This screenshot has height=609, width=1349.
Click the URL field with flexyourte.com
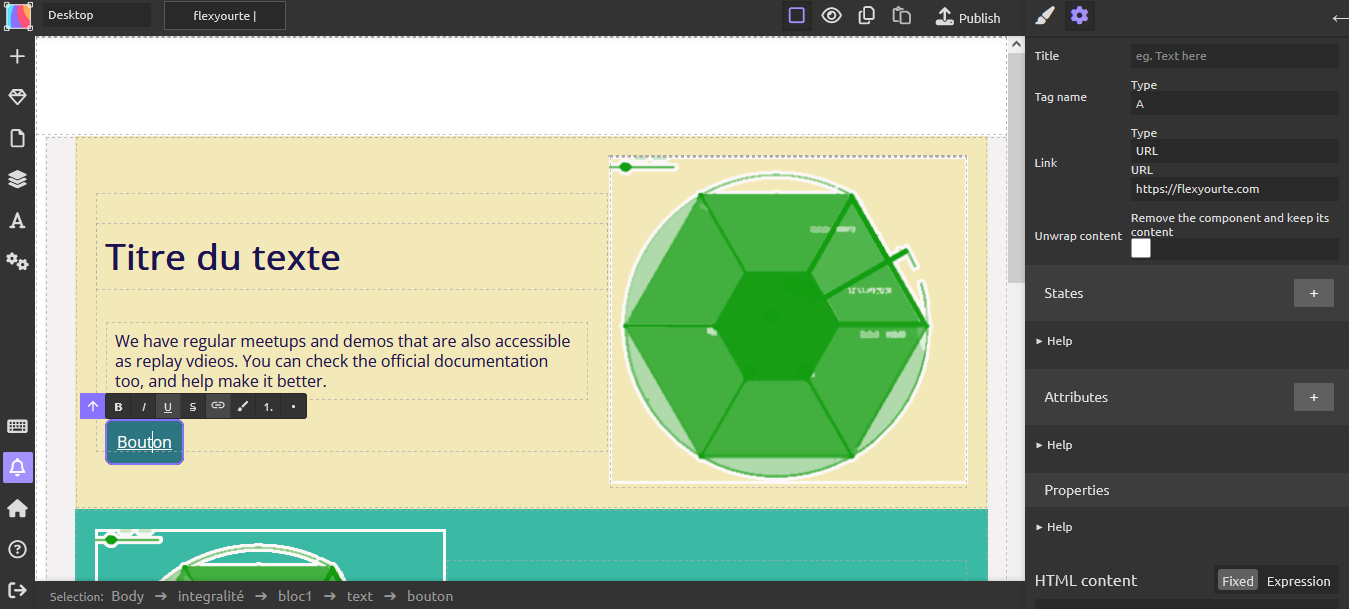tap(1235, 189)
